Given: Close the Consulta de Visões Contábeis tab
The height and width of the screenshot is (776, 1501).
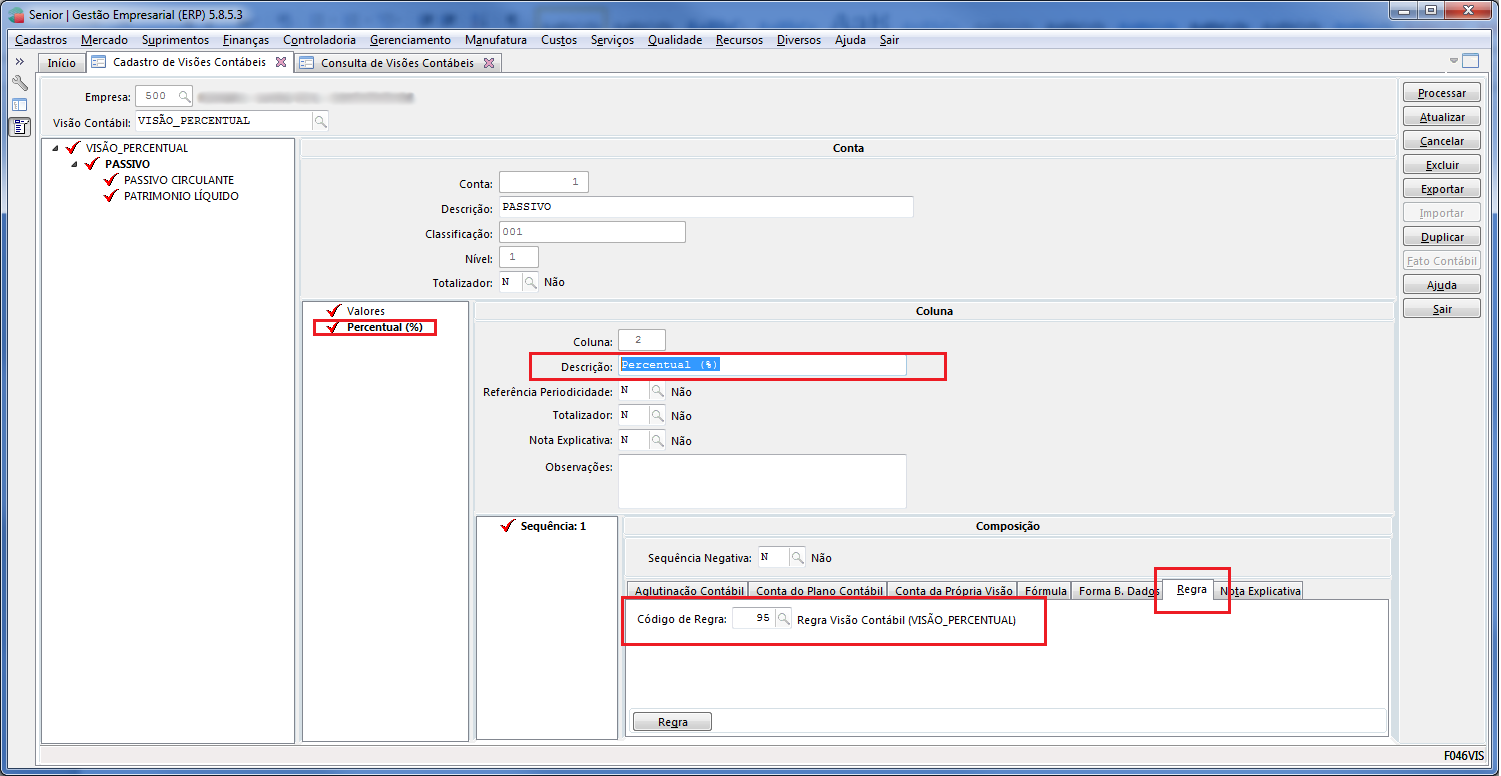Looking at the screenshot, I should 489,62.
